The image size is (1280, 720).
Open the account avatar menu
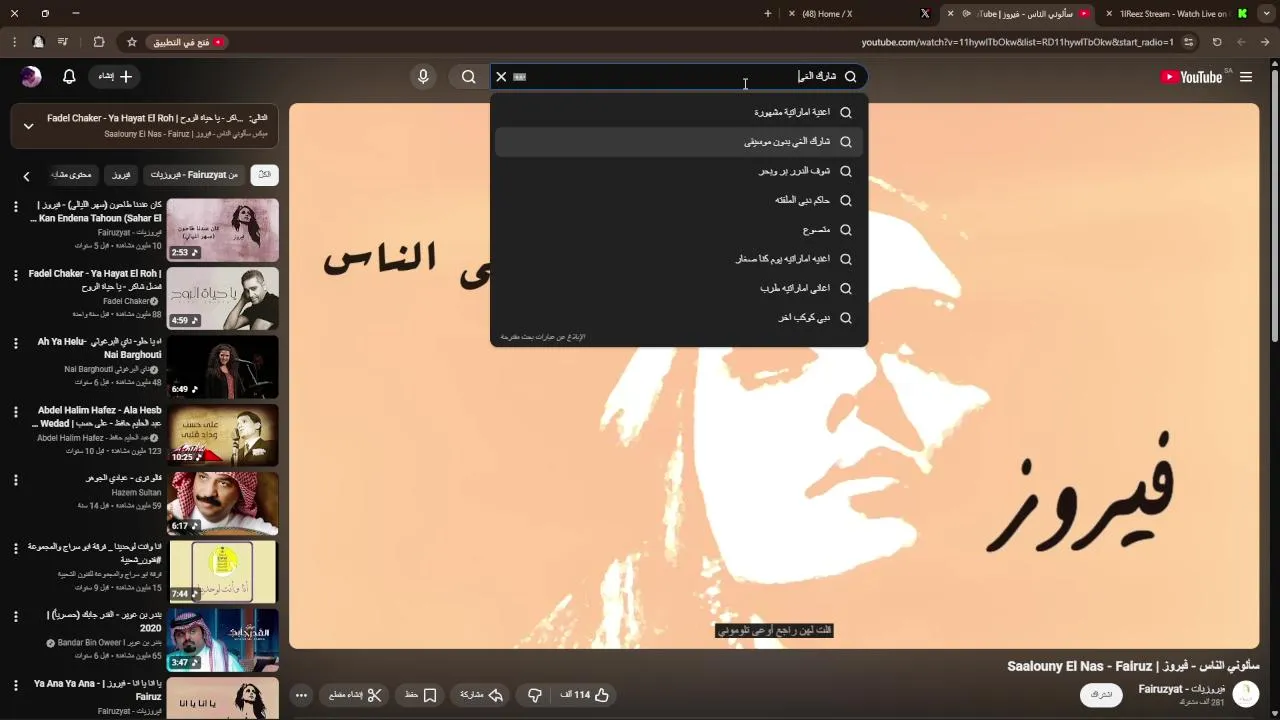[31, 77]
